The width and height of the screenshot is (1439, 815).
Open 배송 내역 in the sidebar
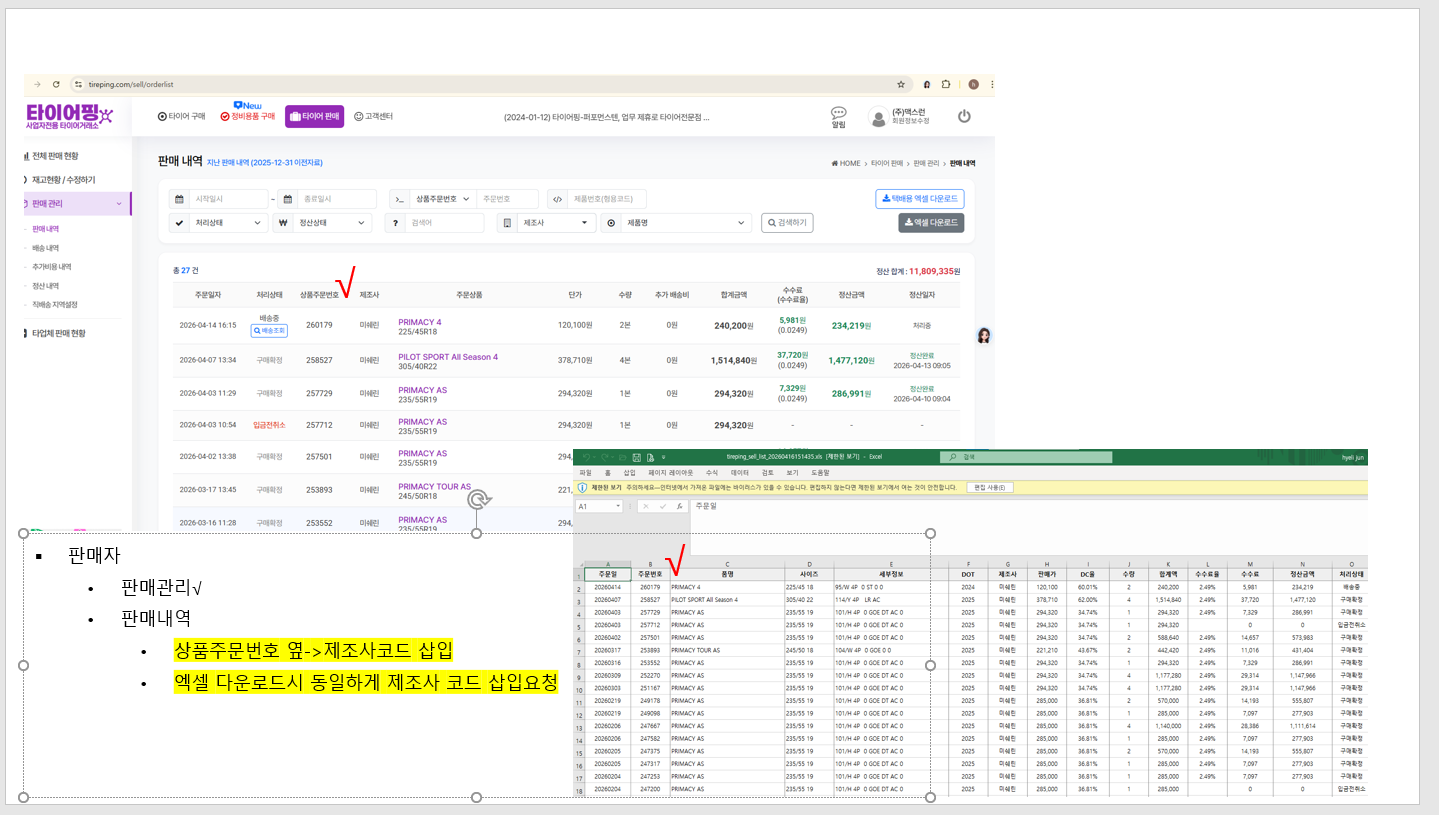click(45, 248)
